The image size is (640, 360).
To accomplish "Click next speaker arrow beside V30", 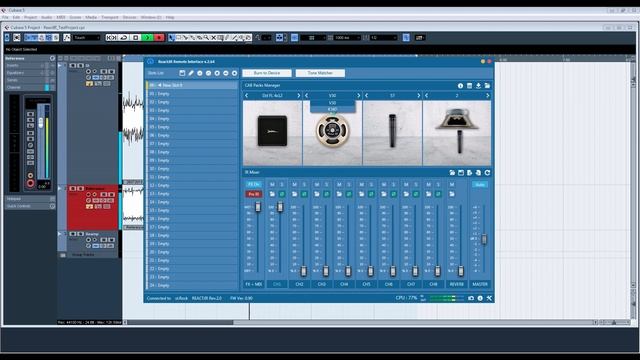I will 359,96.
